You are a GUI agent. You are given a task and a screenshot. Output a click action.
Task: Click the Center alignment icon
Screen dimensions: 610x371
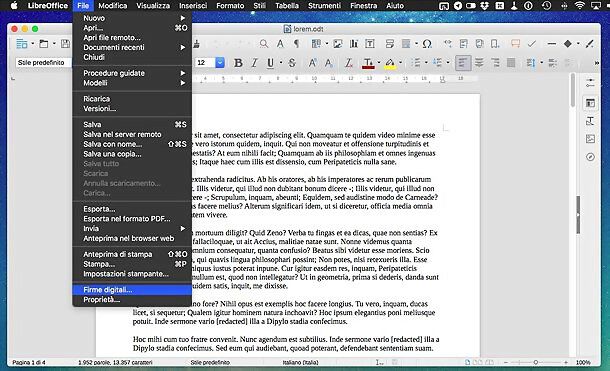point(479,63)
